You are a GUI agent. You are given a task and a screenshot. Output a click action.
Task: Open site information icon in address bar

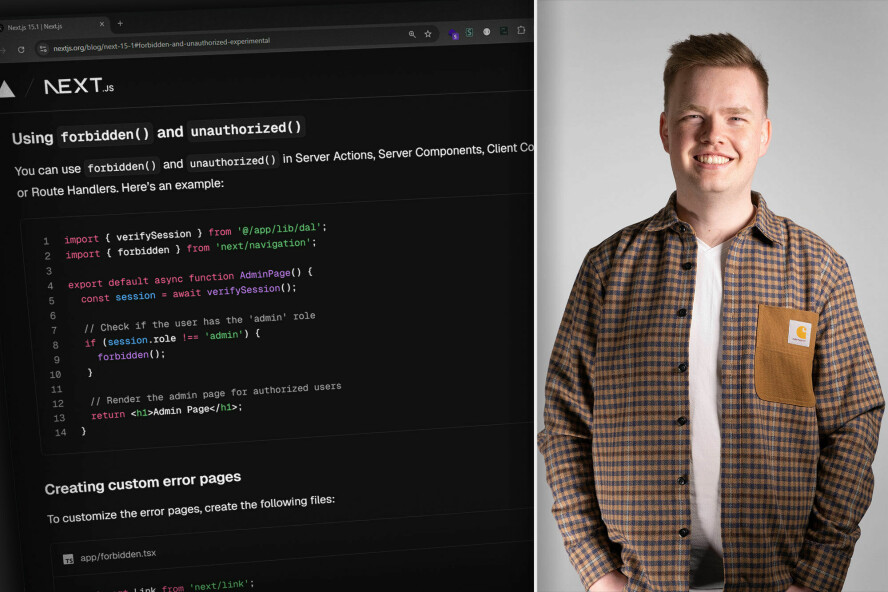pyautogui.click(x=43, y=49)
